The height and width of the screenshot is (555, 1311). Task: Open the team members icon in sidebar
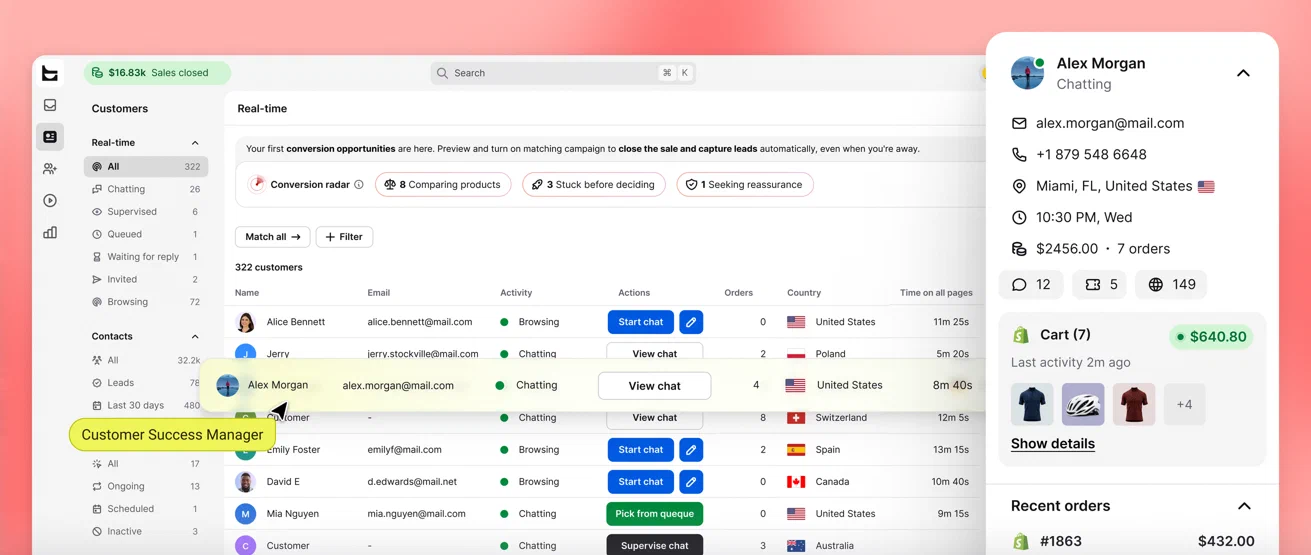[50, 169]
